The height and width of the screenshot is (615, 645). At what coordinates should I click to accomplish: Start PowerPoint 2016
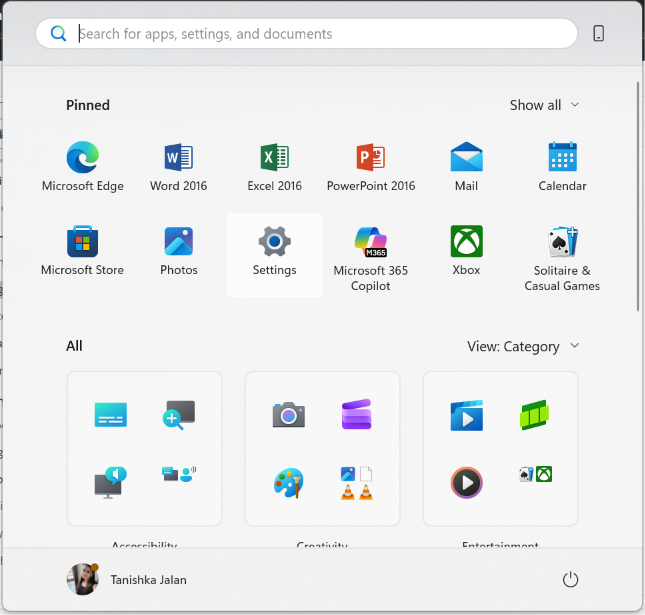371,167
